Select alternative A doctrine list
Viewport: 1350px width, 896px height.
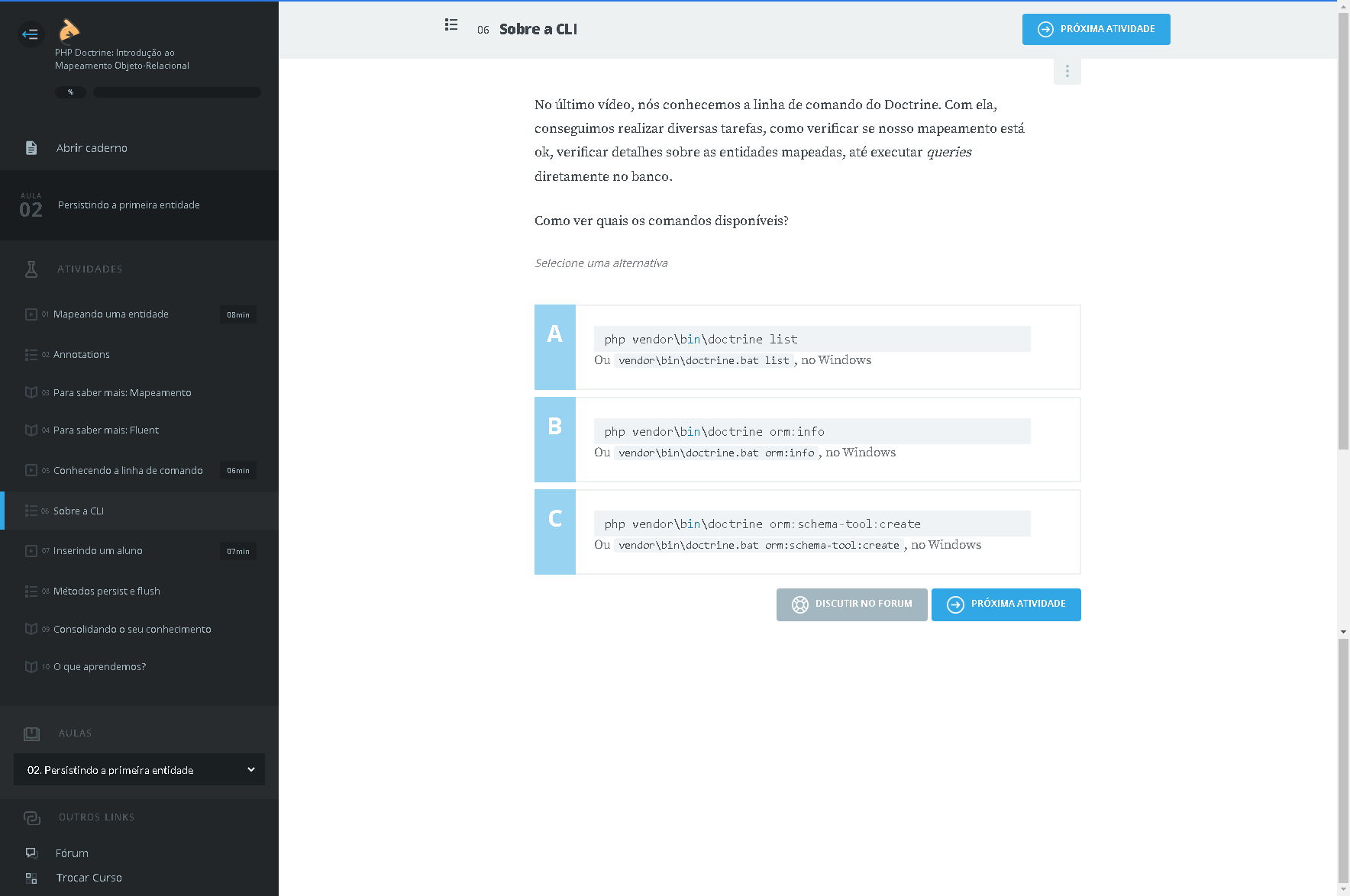[807, 347]
